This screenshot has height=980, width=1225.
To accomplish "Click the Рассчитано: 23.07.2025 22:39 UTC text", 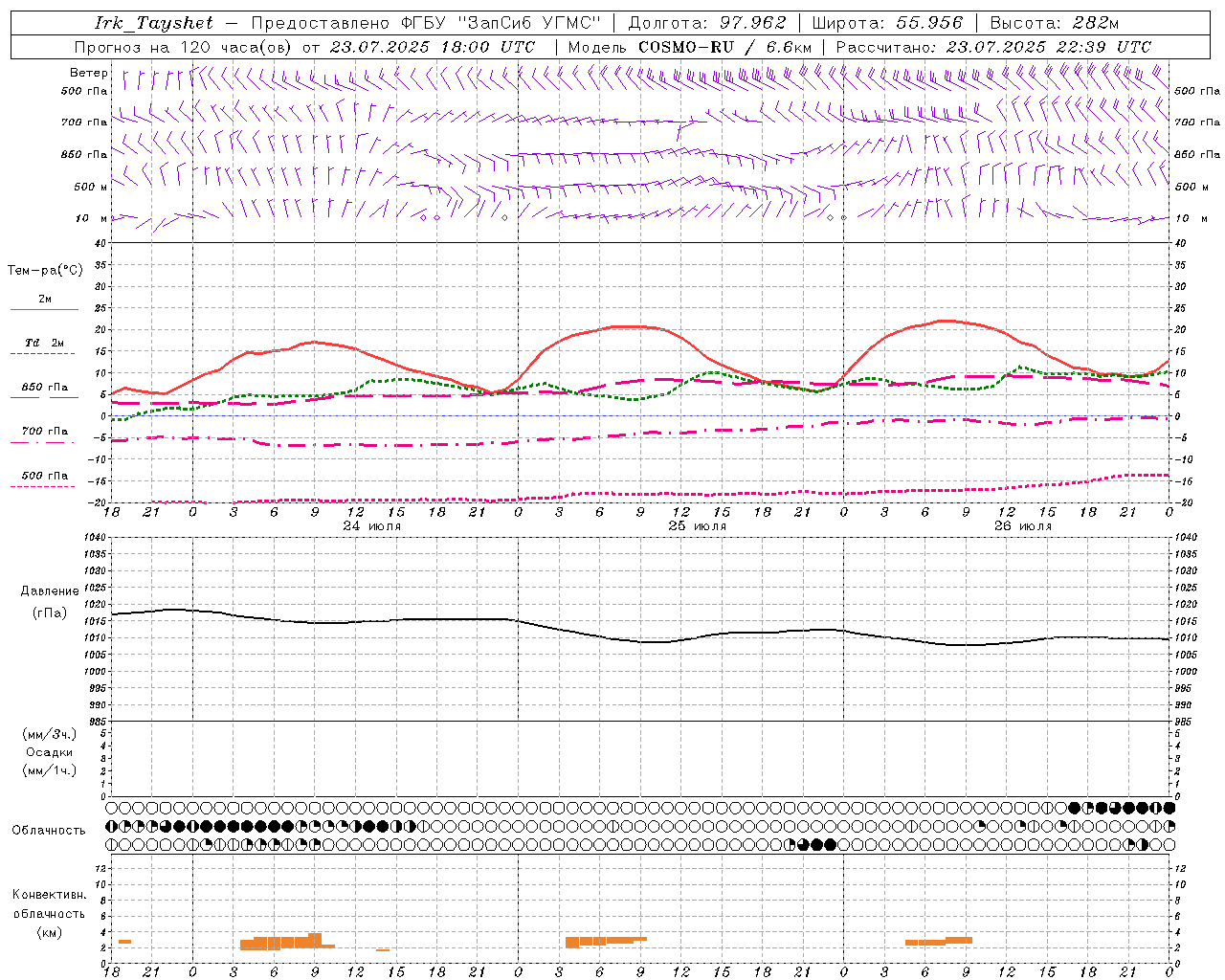I will 993,47.
